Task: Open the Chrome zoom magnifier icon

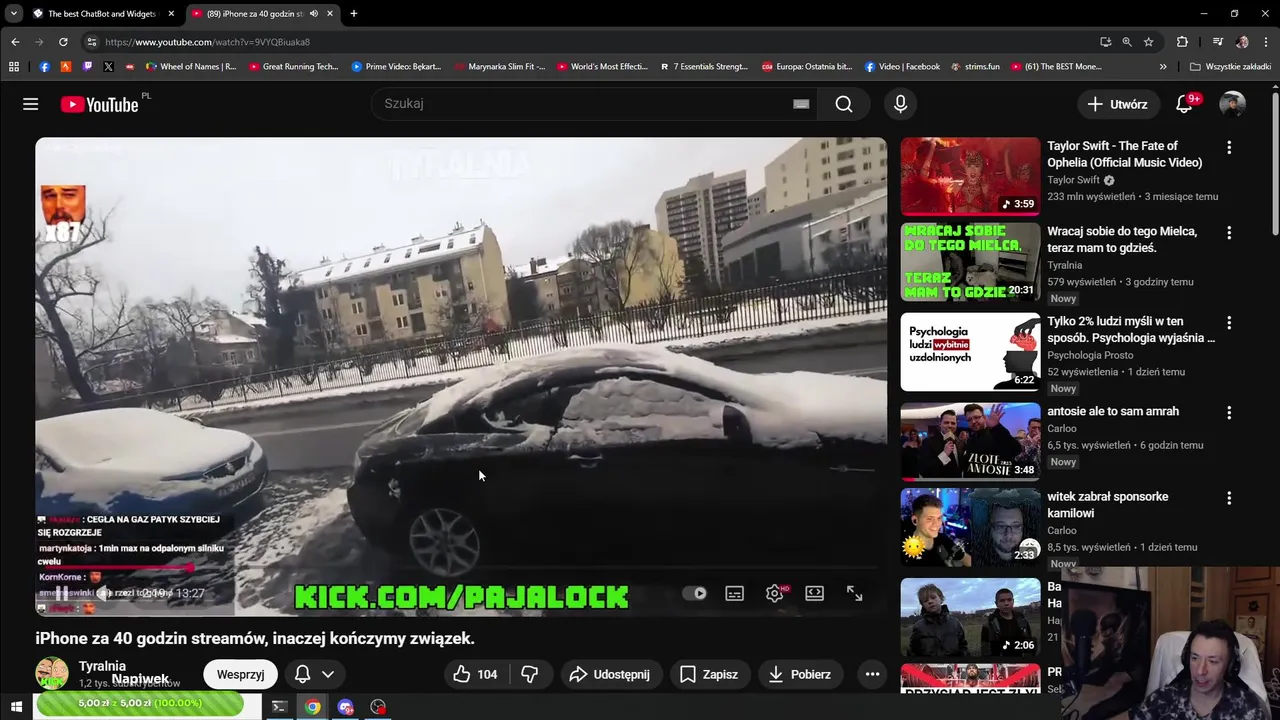Action: tap(1127, 42)
